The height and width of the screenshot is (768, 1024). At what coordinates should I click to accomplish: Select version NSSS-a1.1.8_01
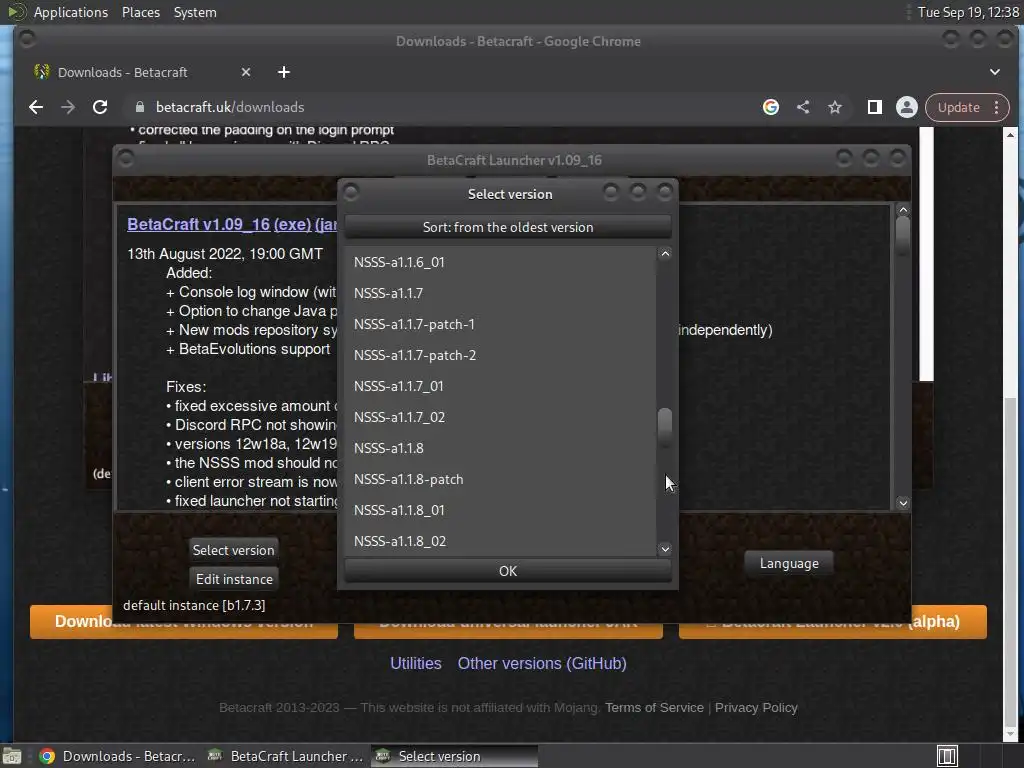(500, 510)
